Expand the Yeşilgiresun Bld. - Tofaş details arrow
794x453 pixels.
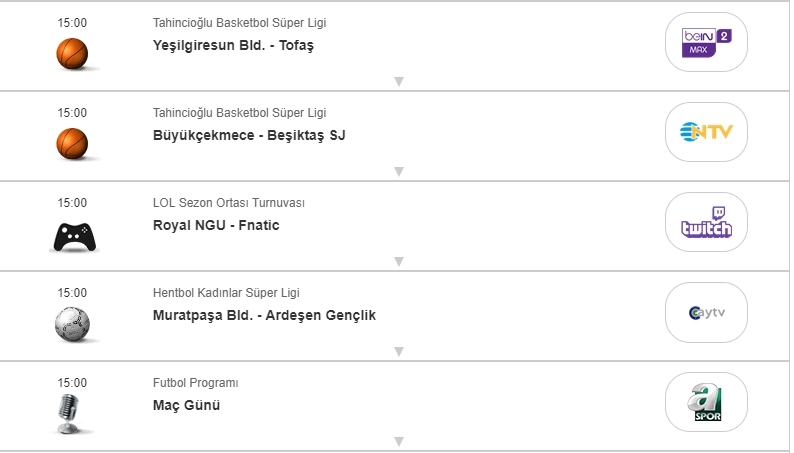click(398, 82)
